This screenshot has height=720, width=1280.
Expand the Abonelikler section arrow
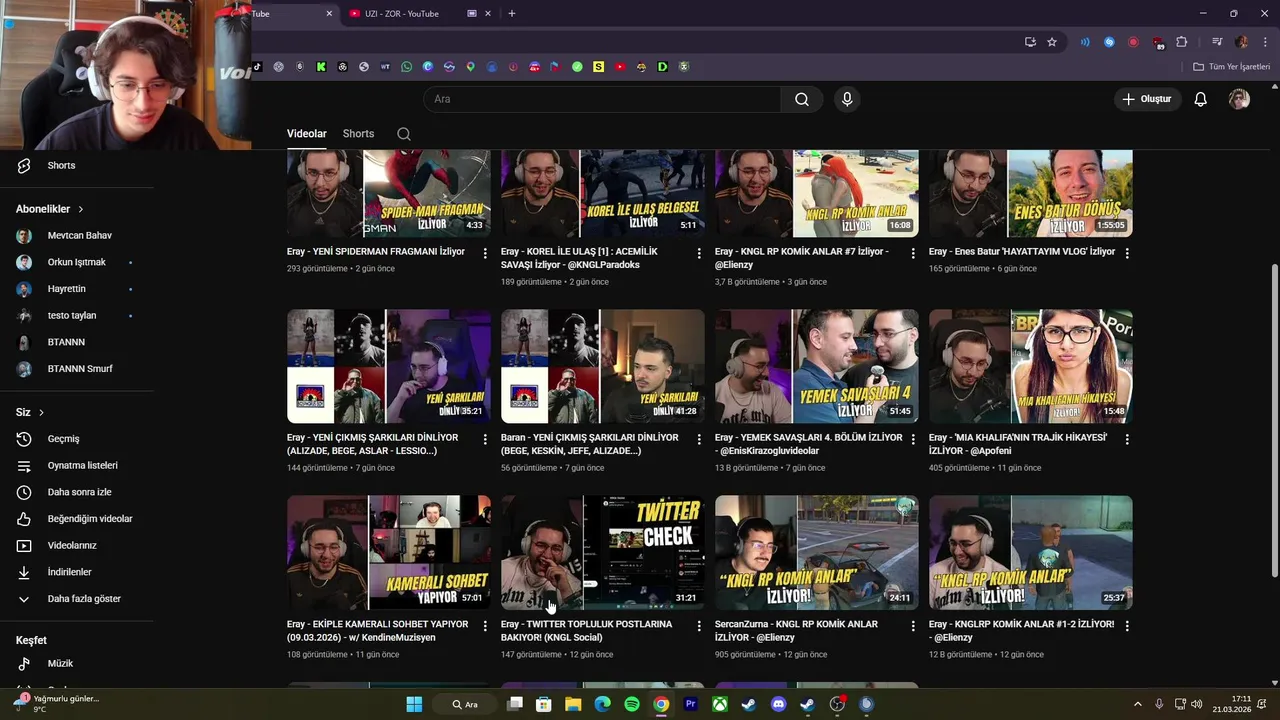coord(81,209)
